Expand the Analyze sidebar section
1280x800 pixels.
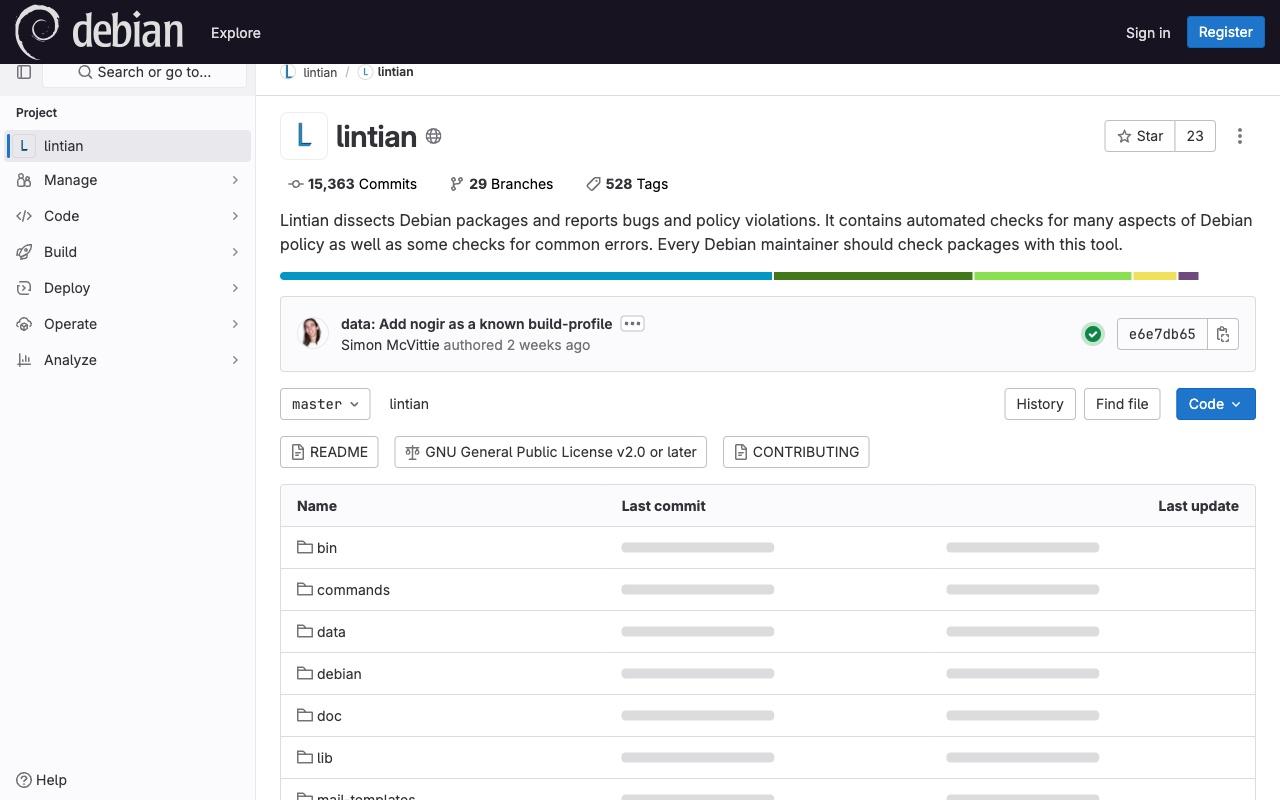[128, 360]
